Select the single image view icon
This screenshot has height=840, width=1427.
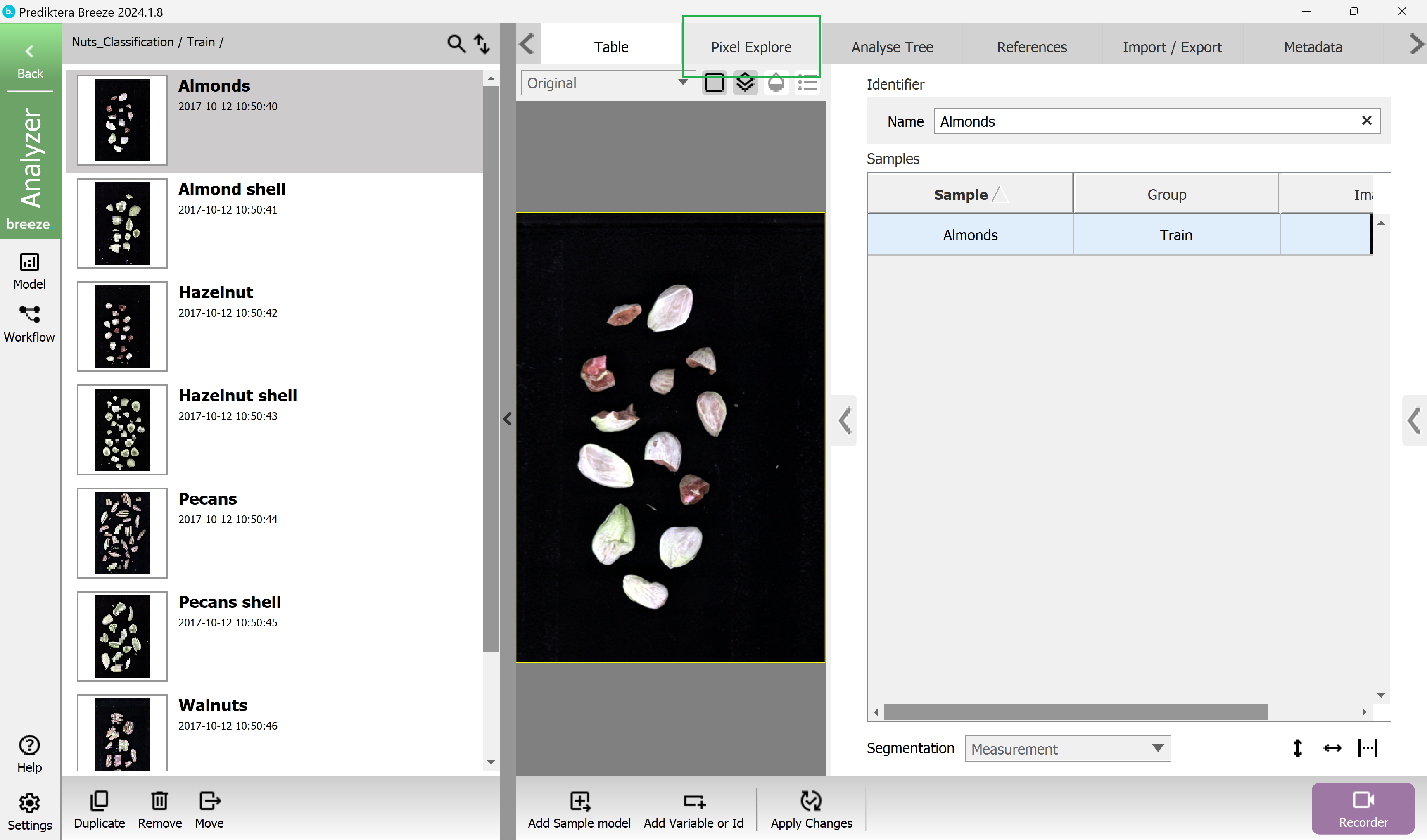[x=714, y=83]
